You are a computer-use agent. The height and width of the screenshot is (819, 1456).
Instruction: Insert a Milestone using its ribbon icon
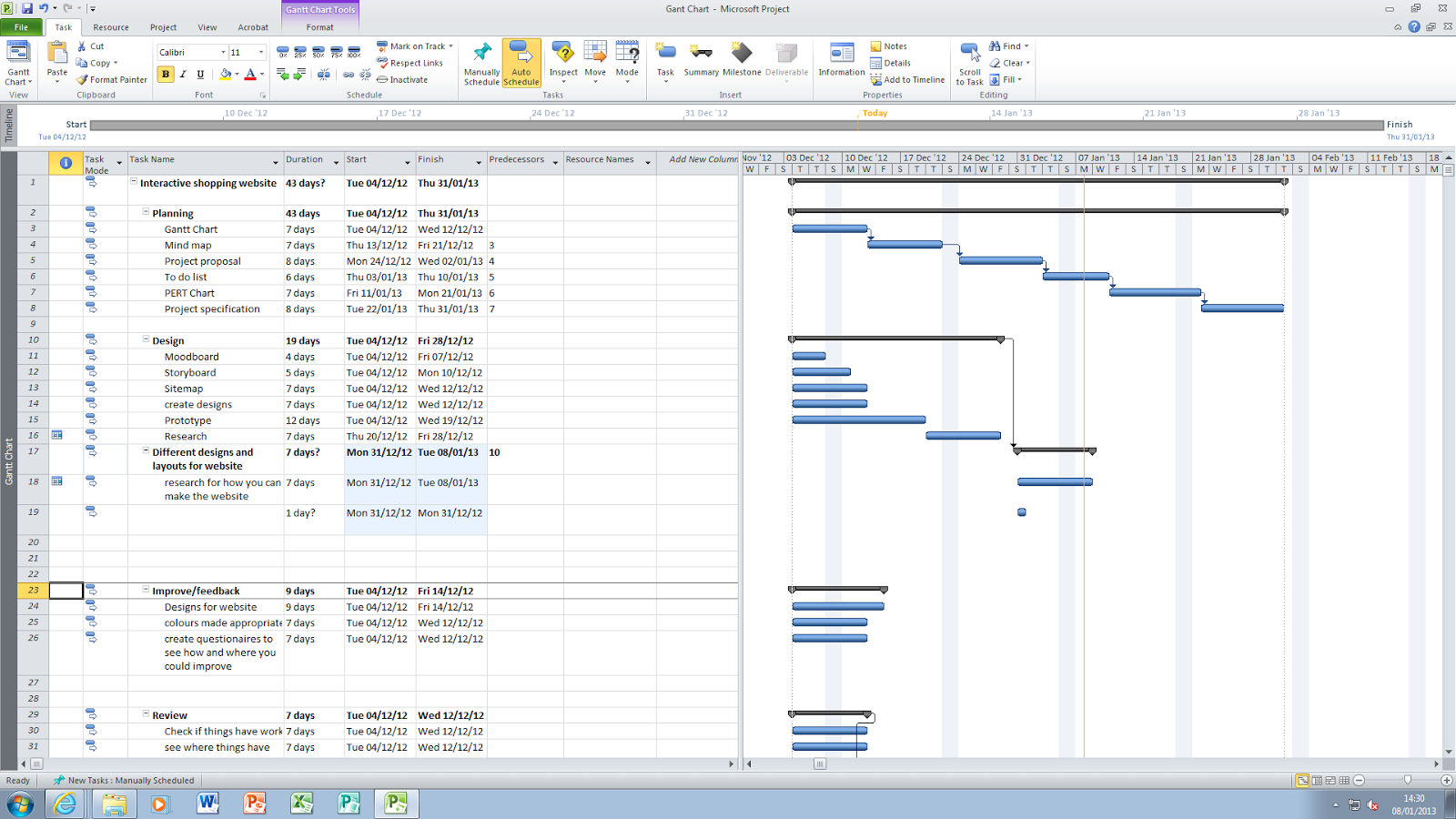[742, 60]
